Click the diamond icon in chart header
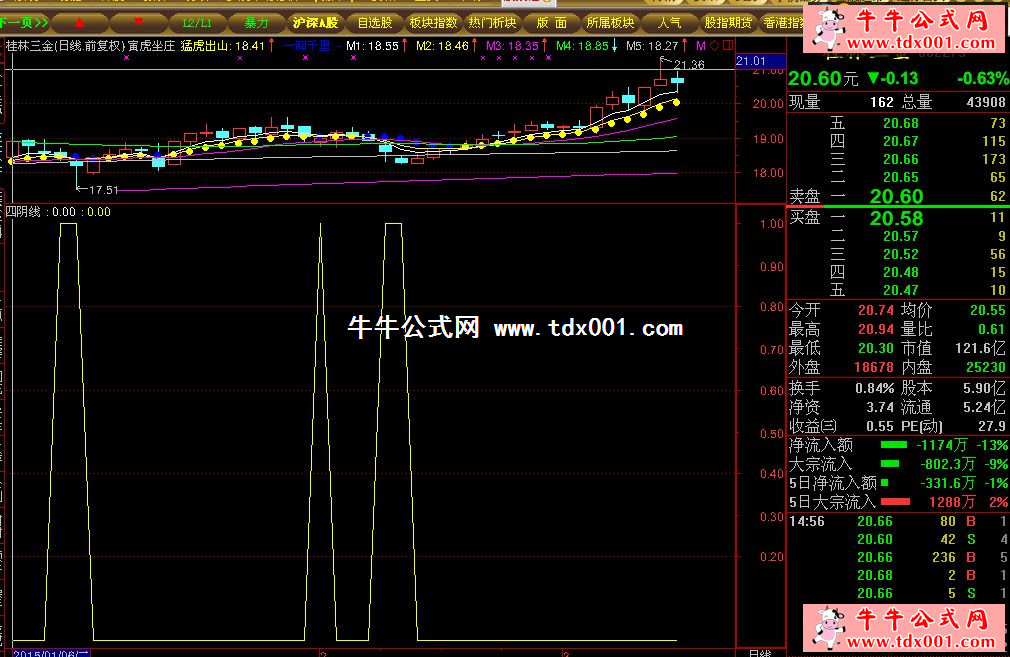The height and width of the screenshot is (657, 1010). coord(714,46)
